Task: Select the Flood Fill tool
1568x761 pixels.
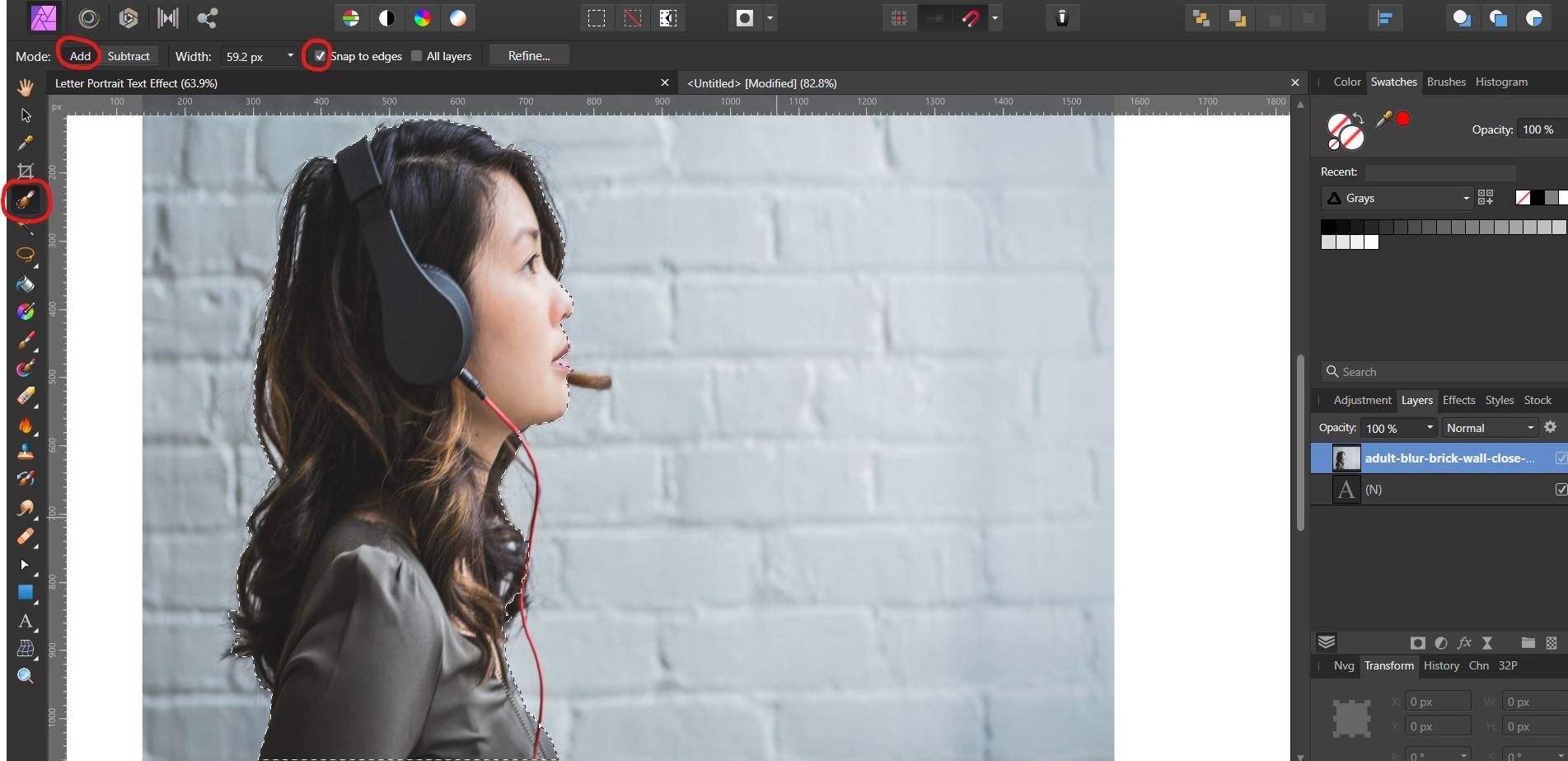Action: (26, 284)
